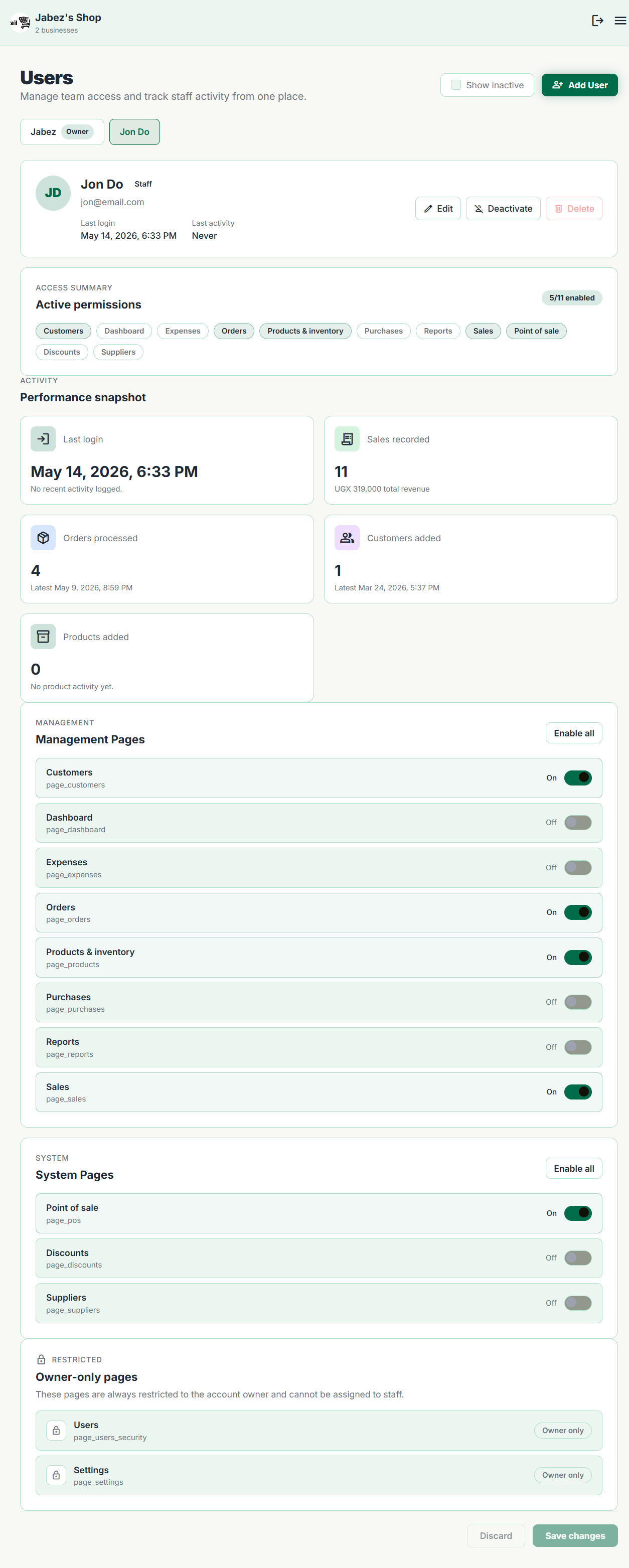Turn off the Sales page toggle
The width and height of the screenshot is (629, 1568).
click(577, 1091)
